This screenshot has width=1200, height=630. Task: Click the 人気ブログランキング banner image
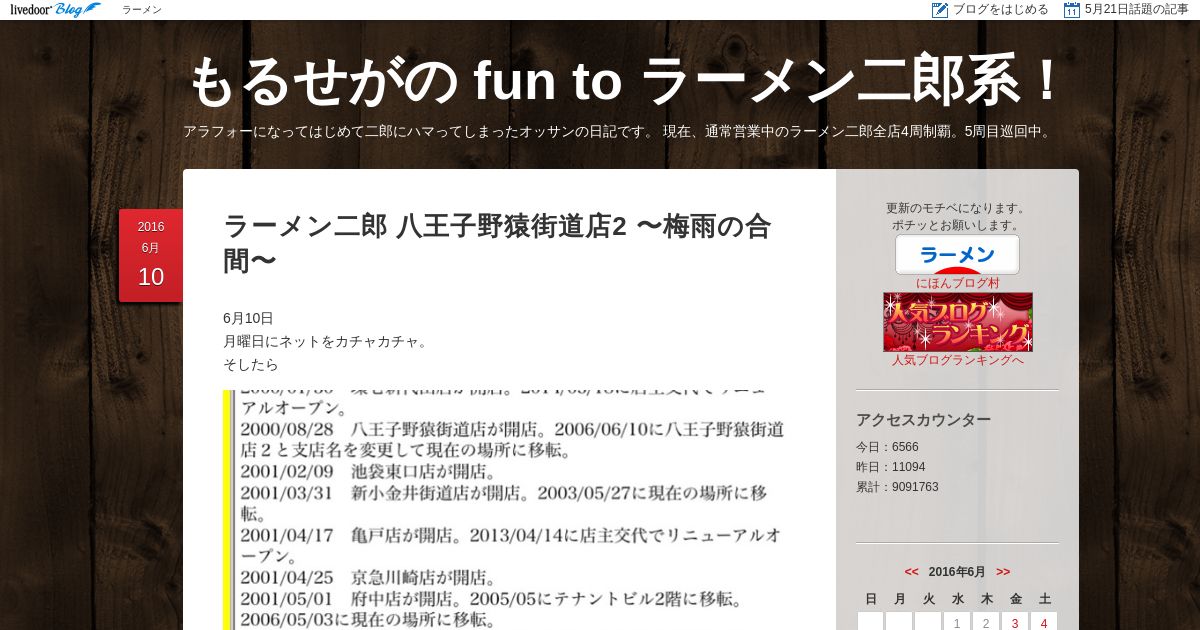958,321
